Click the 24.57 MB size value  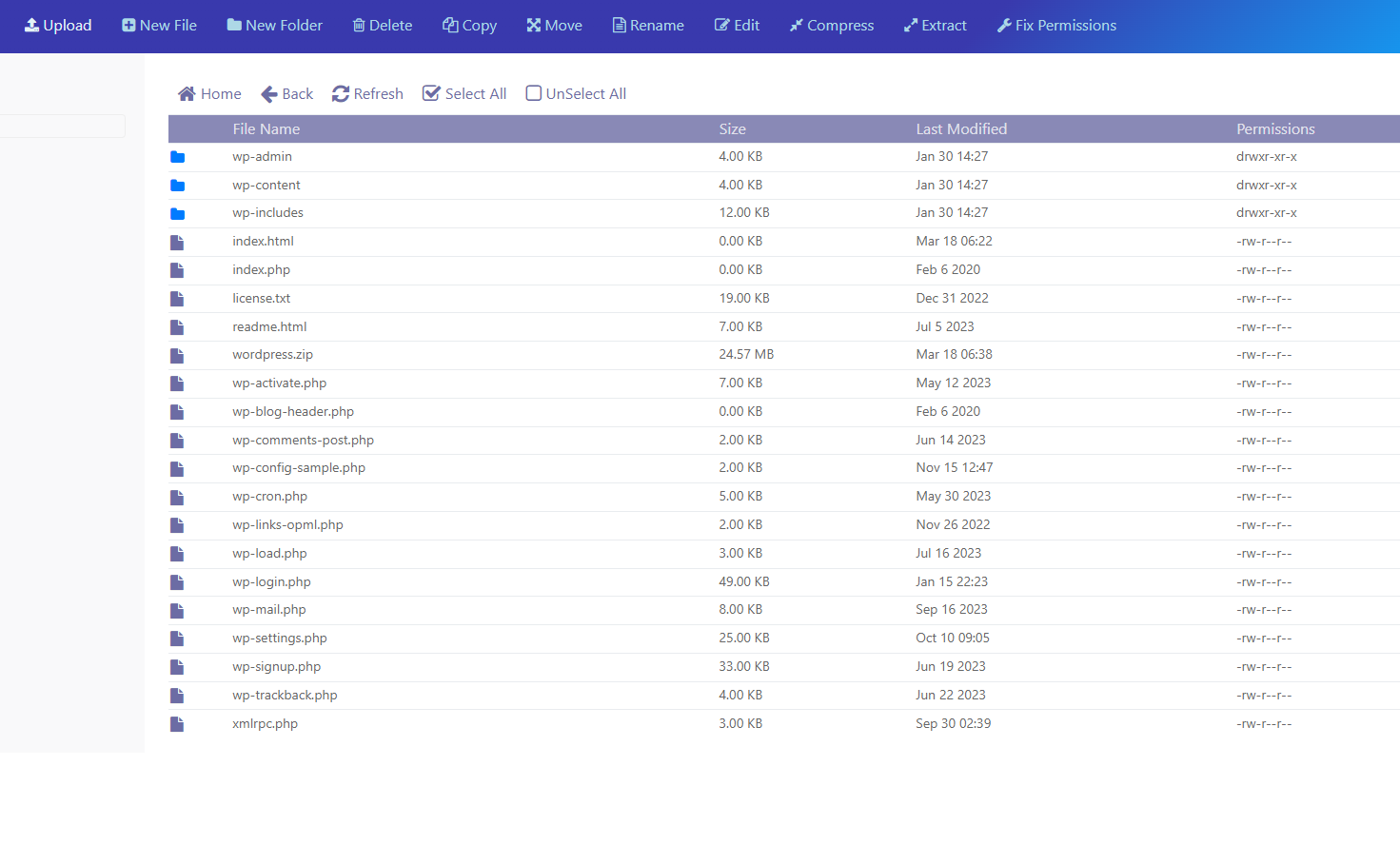pos(746,354)
